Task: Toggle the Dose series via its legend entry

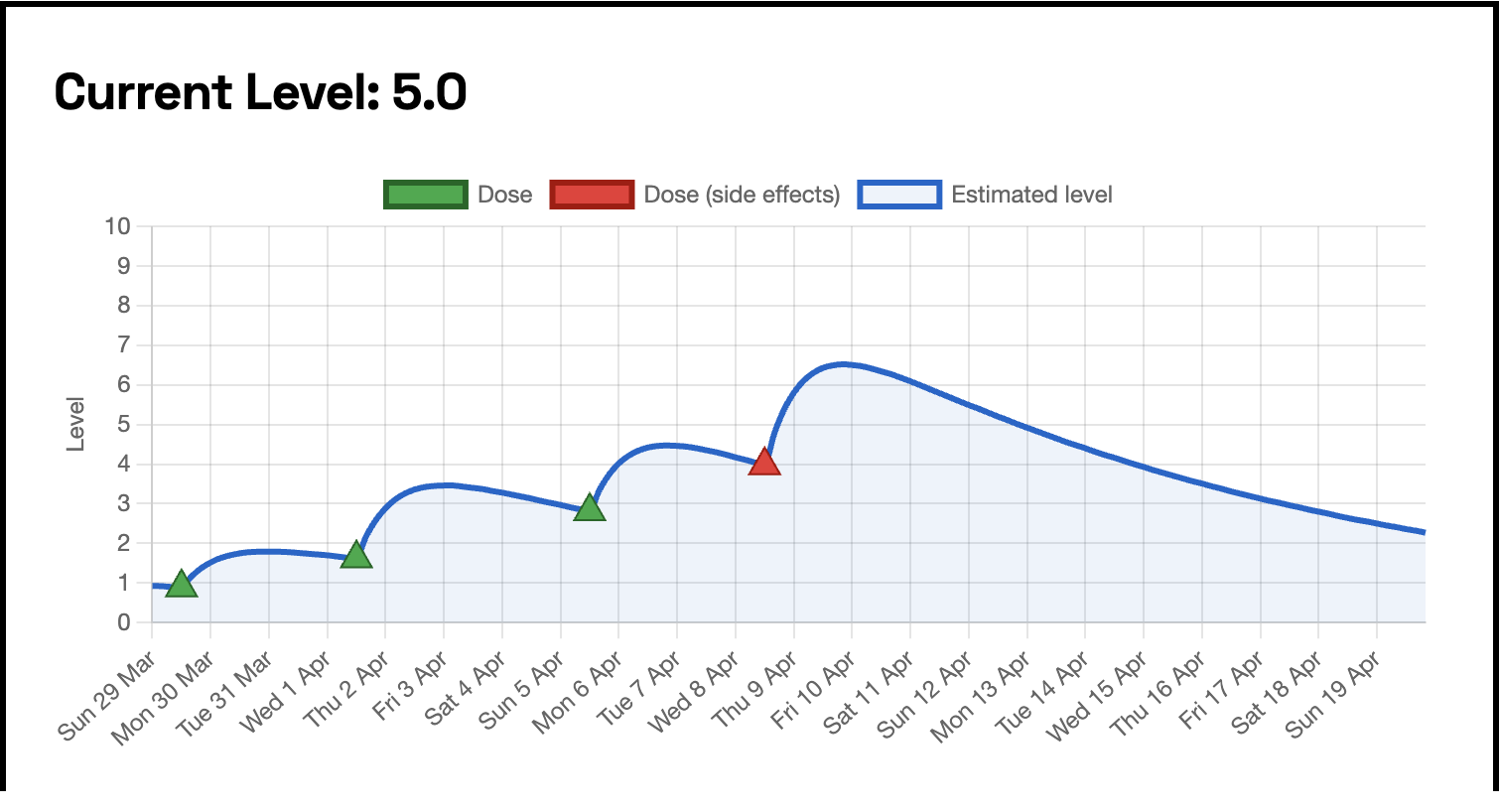Action: tap(507, 195)
